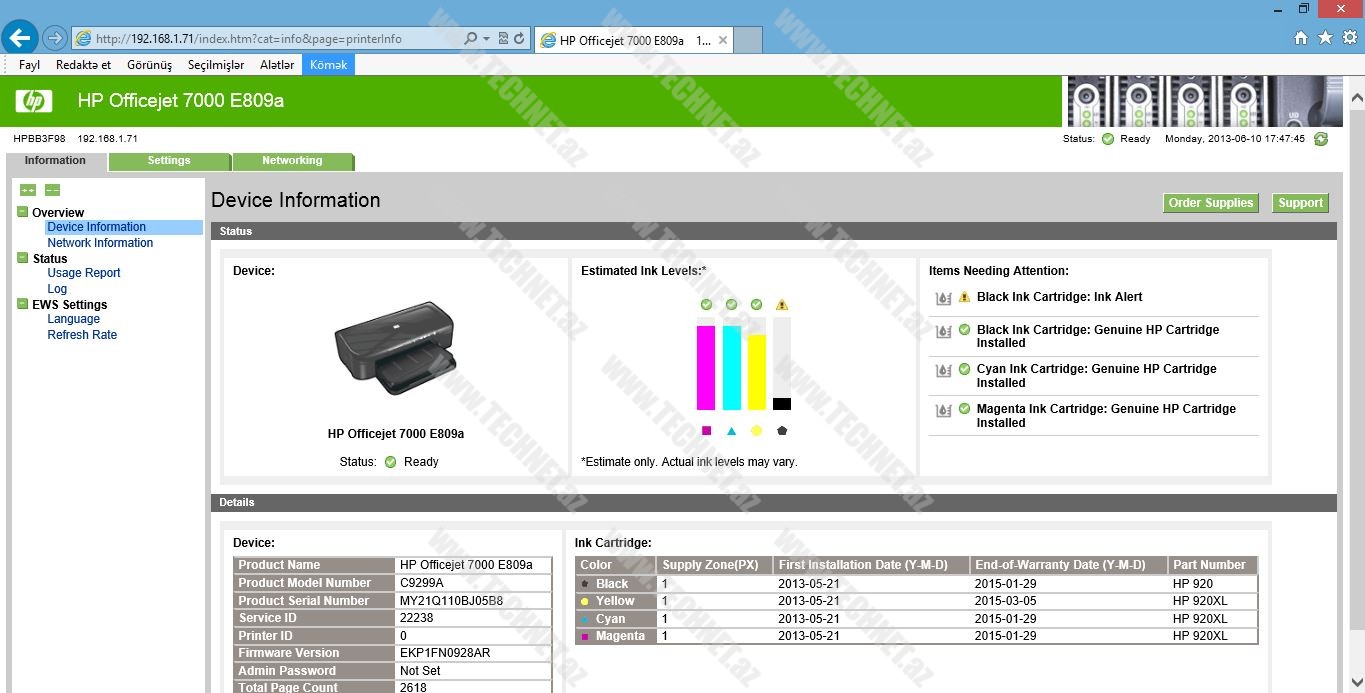
Task: Collapse the Overview tree section
Action: pos(23,212)
